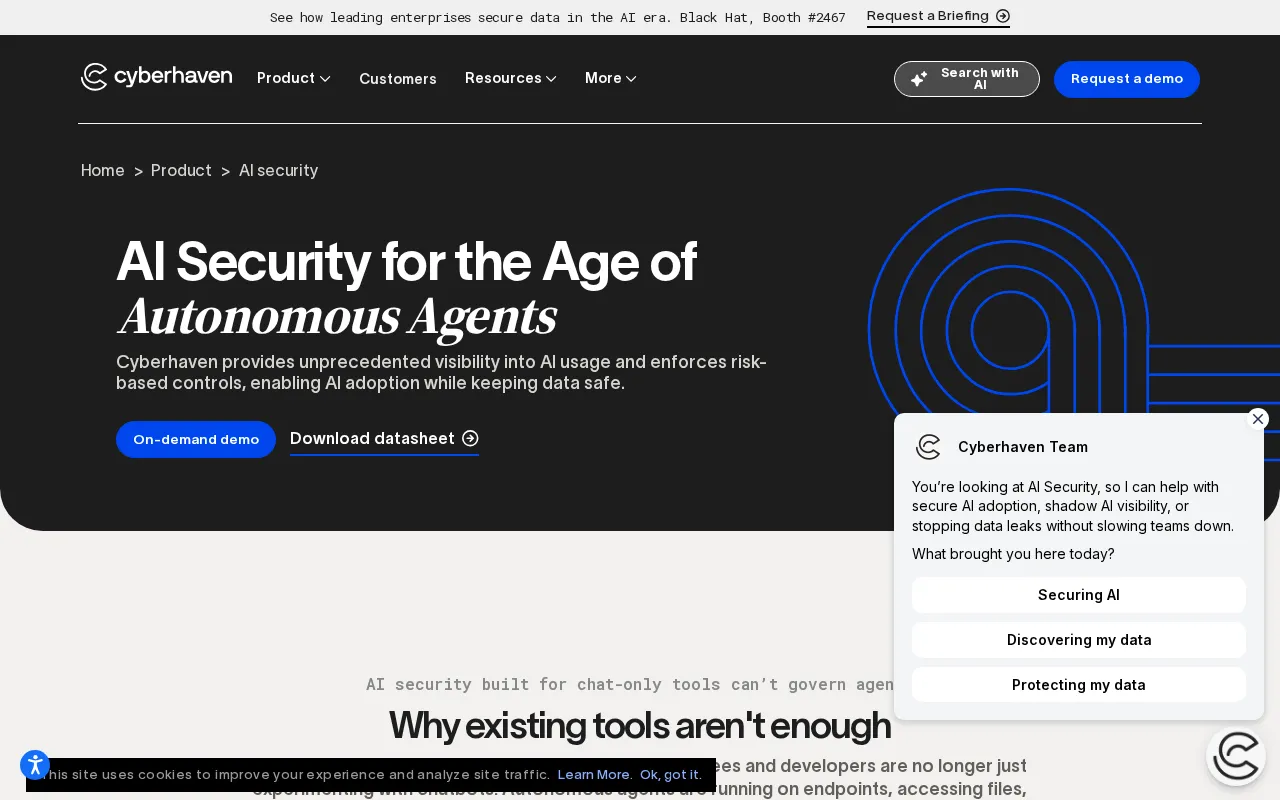Close the Cyberhaven Team chat popup
Screen dimensions: 1280x800
point(1258,419)
